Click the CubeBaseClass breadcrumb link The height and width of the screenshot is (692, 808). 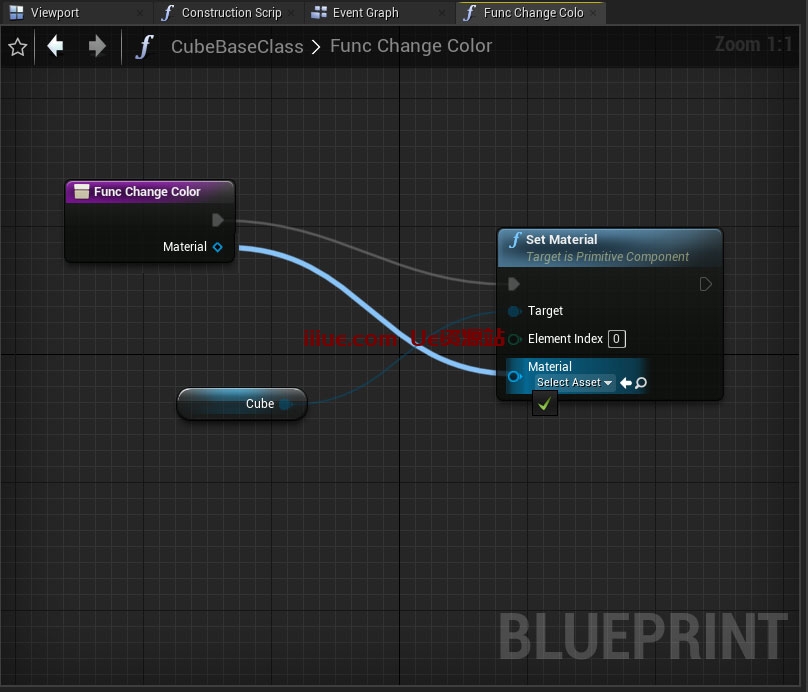pos(237,46)
